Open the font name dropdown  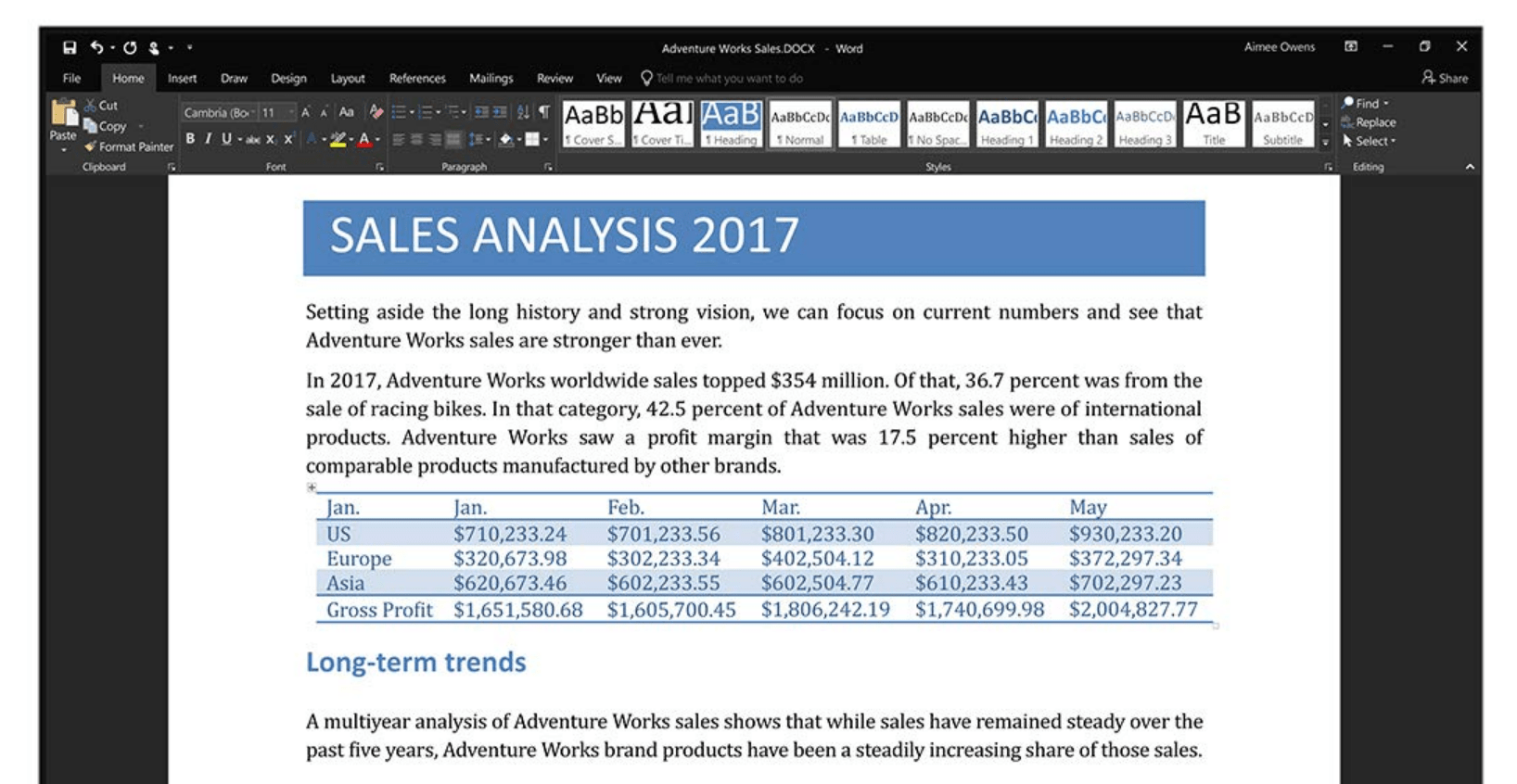pos(251,112)
